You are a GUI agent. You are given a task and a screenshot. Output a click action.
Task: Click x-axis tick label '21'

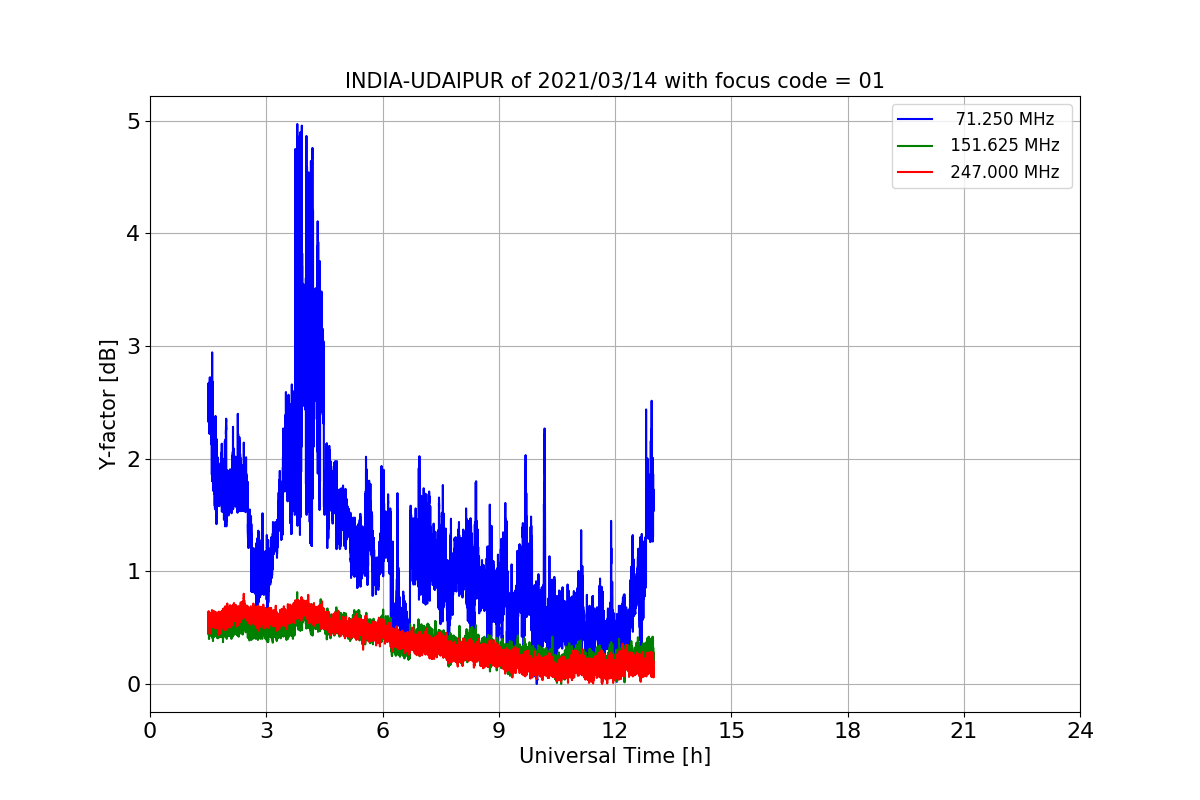[964, 731]
